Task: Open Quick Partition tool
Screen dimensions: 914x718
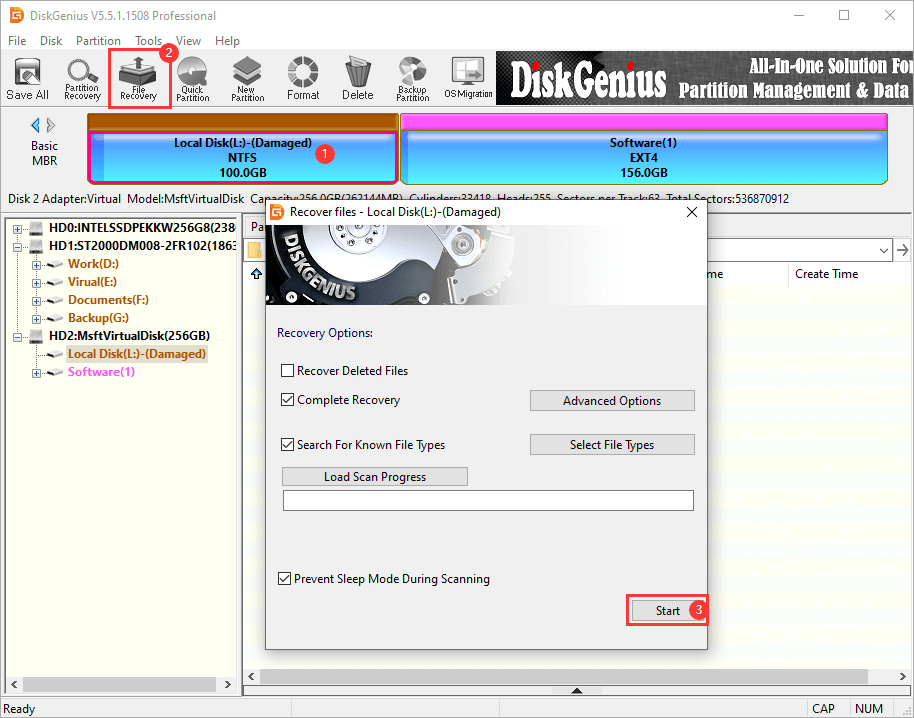Action: click(x=192, y=79)
